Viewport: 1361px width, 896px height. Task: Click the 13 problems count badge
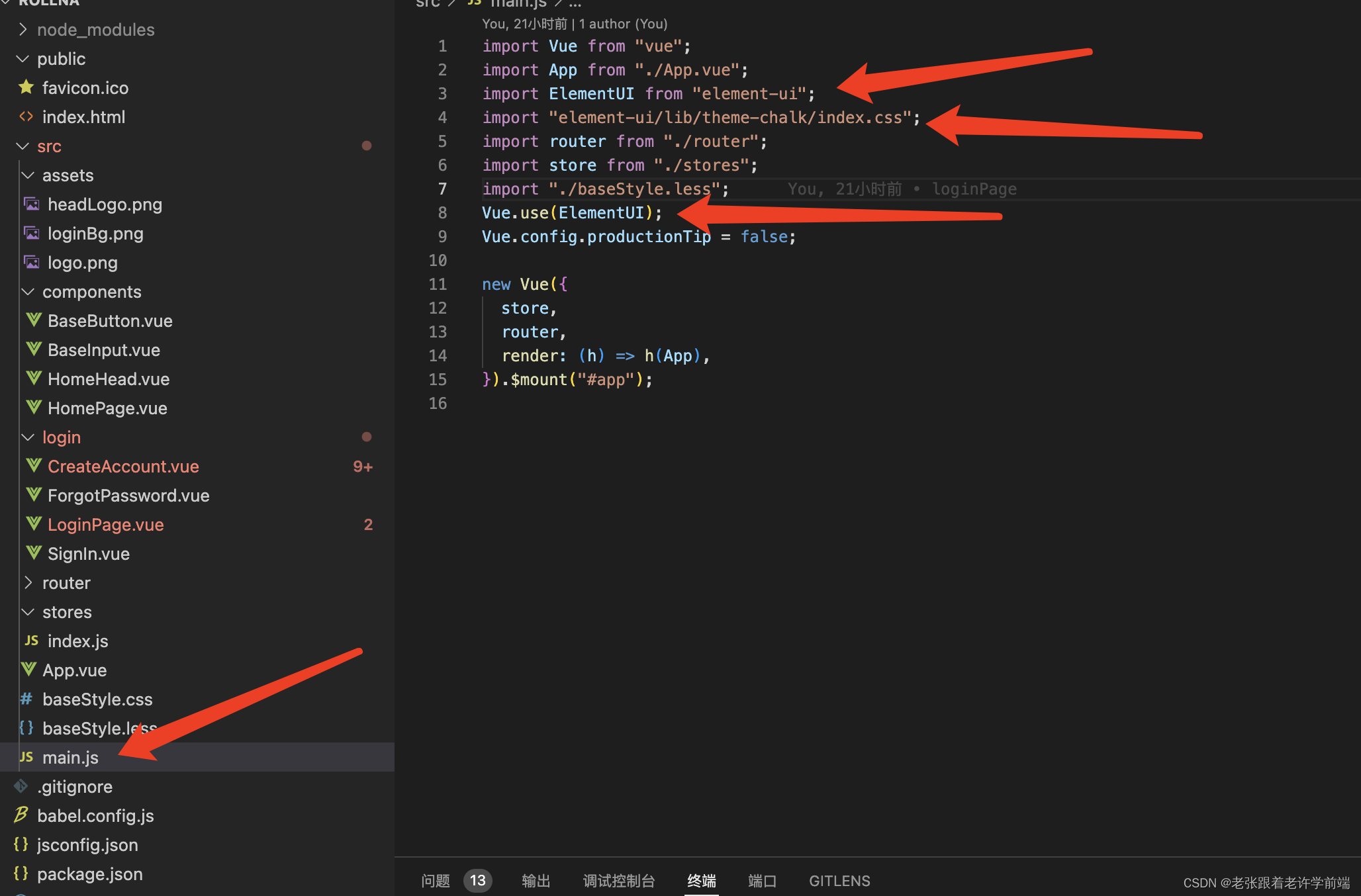point(477,881)
